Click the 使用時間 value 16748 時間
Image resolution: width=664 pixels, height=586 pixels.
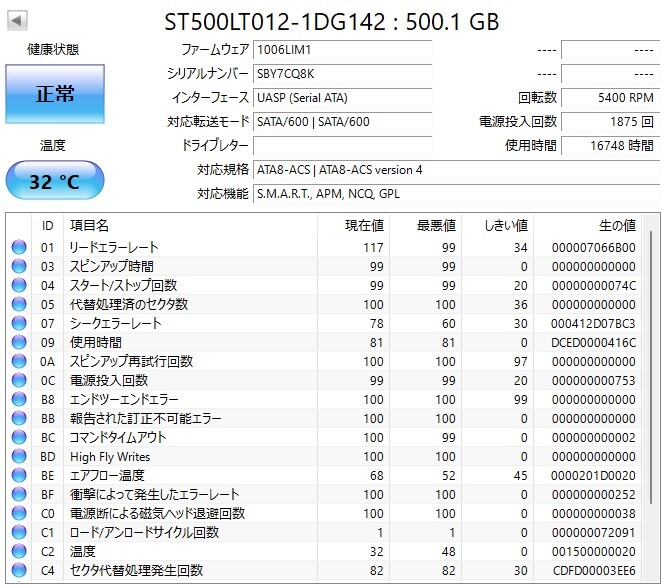pyautogui.click(x=610, y=146)
